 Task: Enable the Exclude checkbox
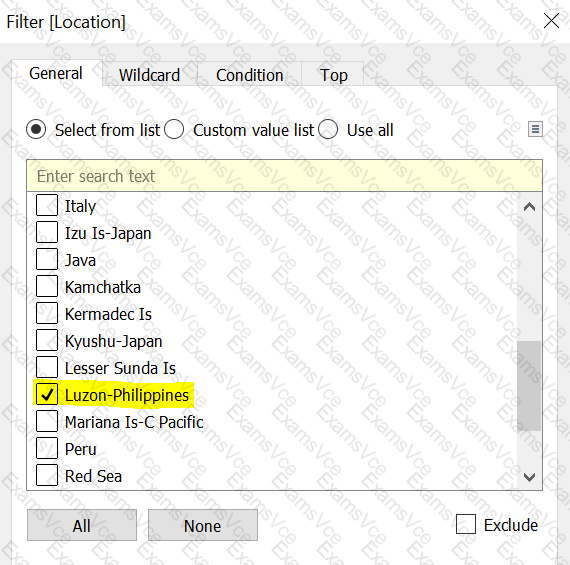(466, 524)
